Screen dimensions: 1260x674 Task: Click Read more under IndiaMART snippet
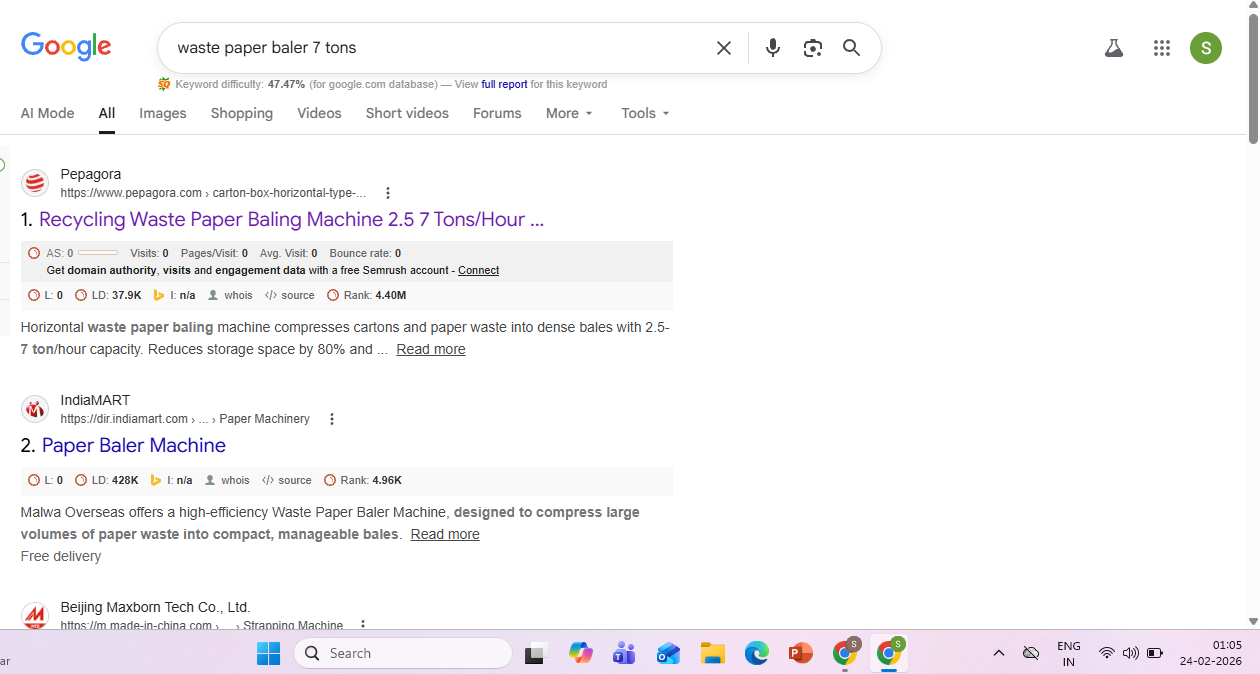[445, 534]
